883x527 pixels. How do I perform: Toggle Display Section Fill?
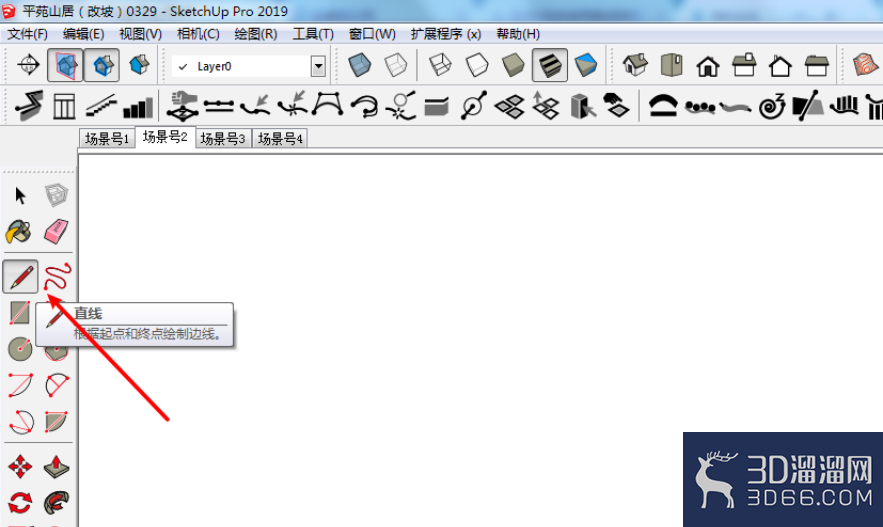tap(139, 65)
